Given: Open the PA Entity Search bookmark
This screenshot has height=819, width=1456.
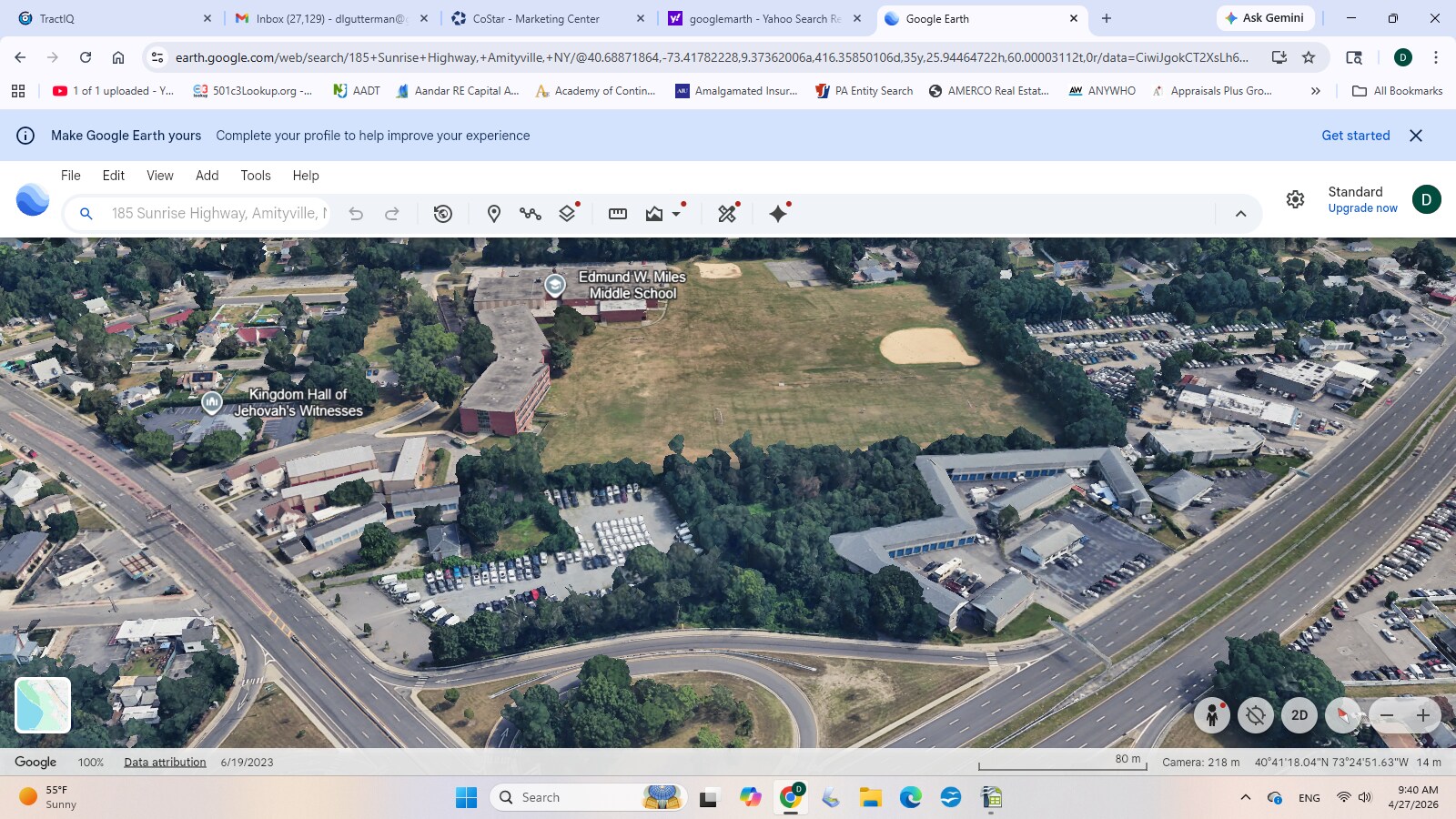Looking at the screenshot, I should coord(864,91).
